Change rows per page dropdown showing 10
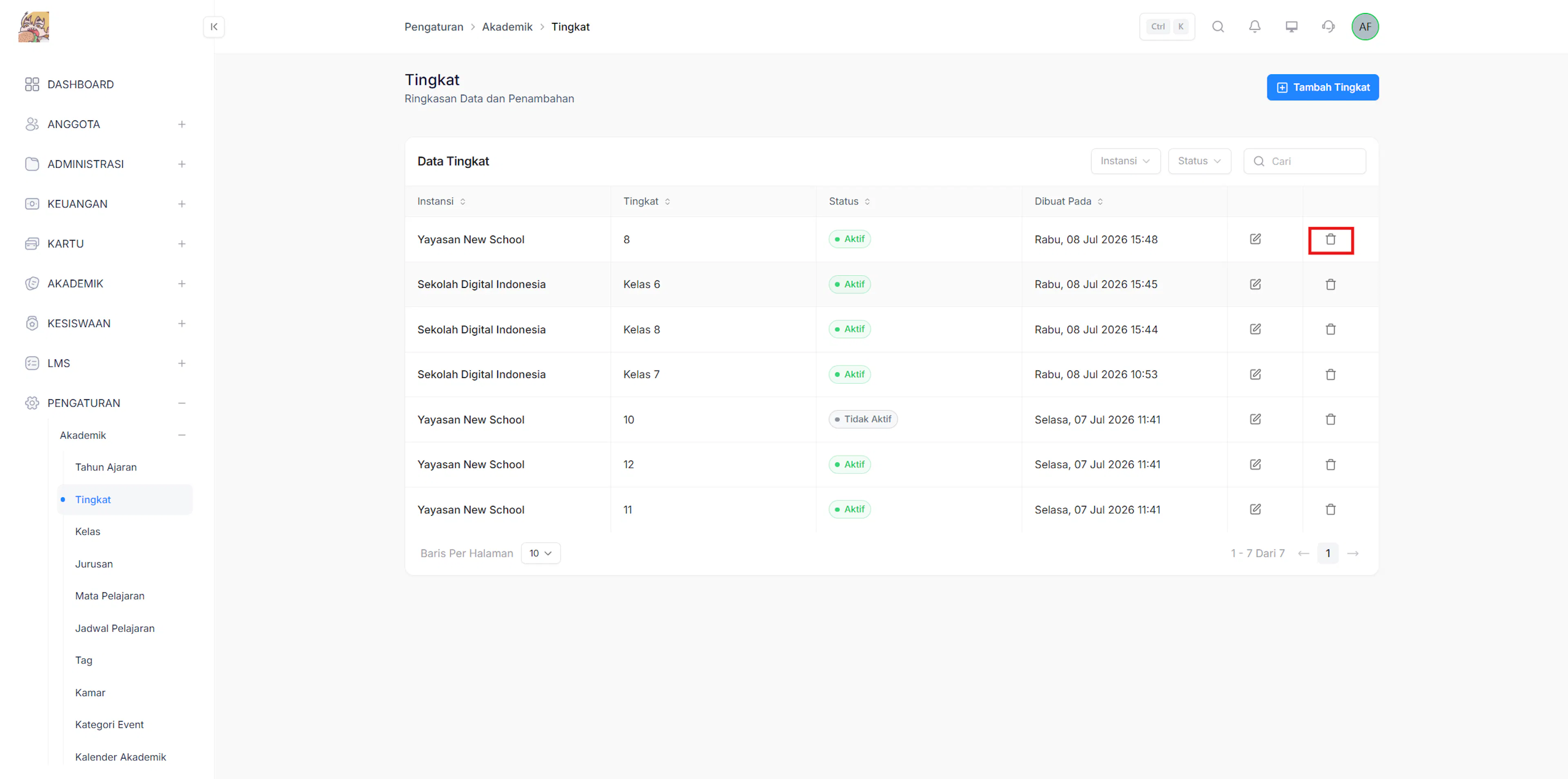 click(541, 553)
